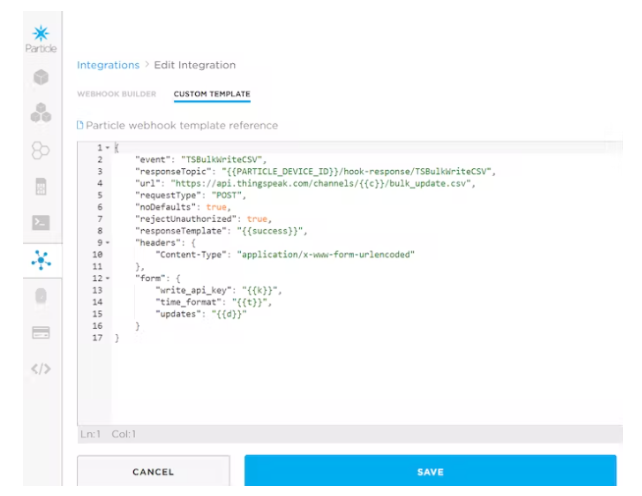Click line number 17 in the gutter
Viewport: 642px width, 496px height.
97,337
